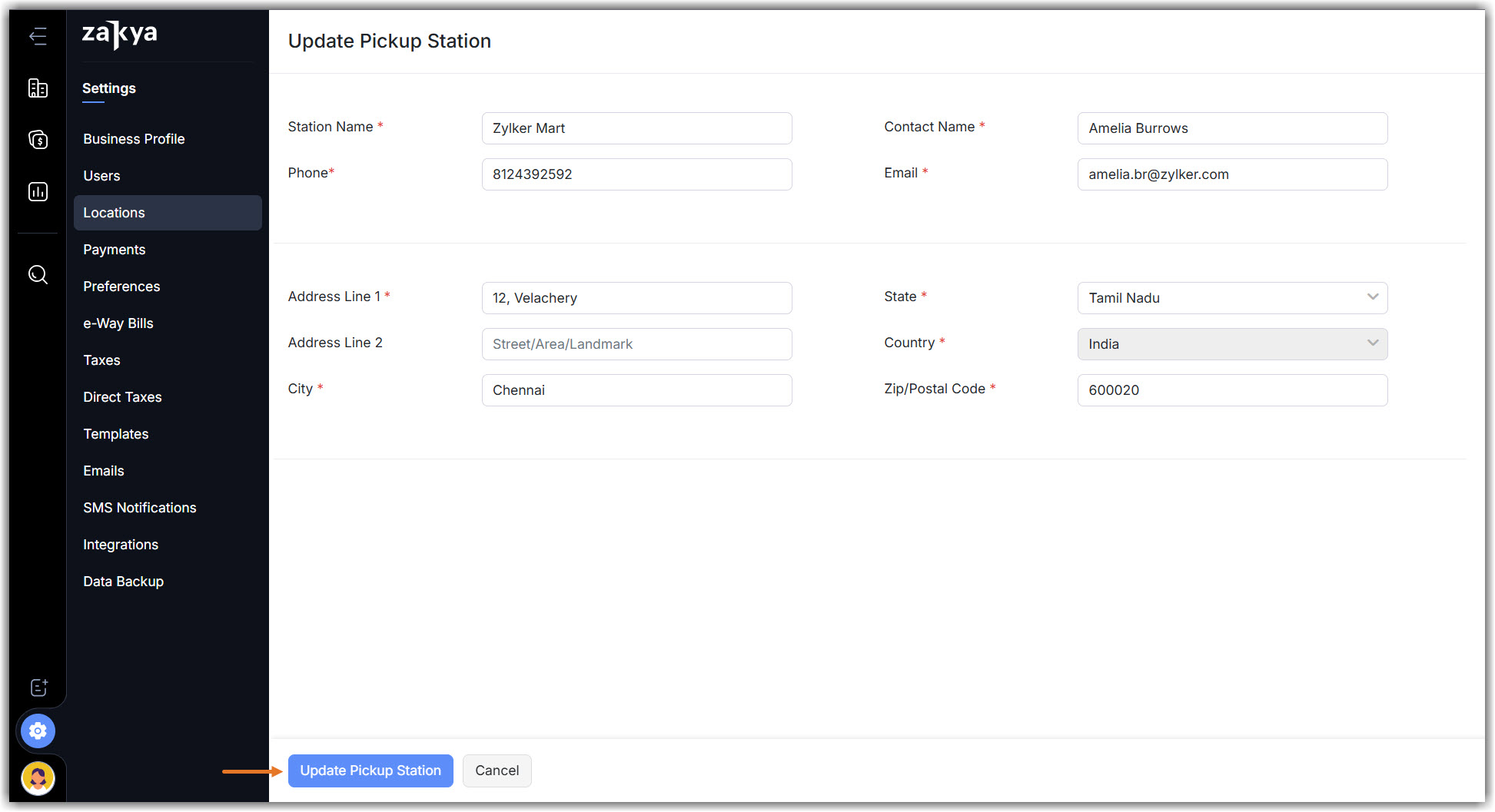Expand the Country dropdown showing India

[x=1232, y=344]
